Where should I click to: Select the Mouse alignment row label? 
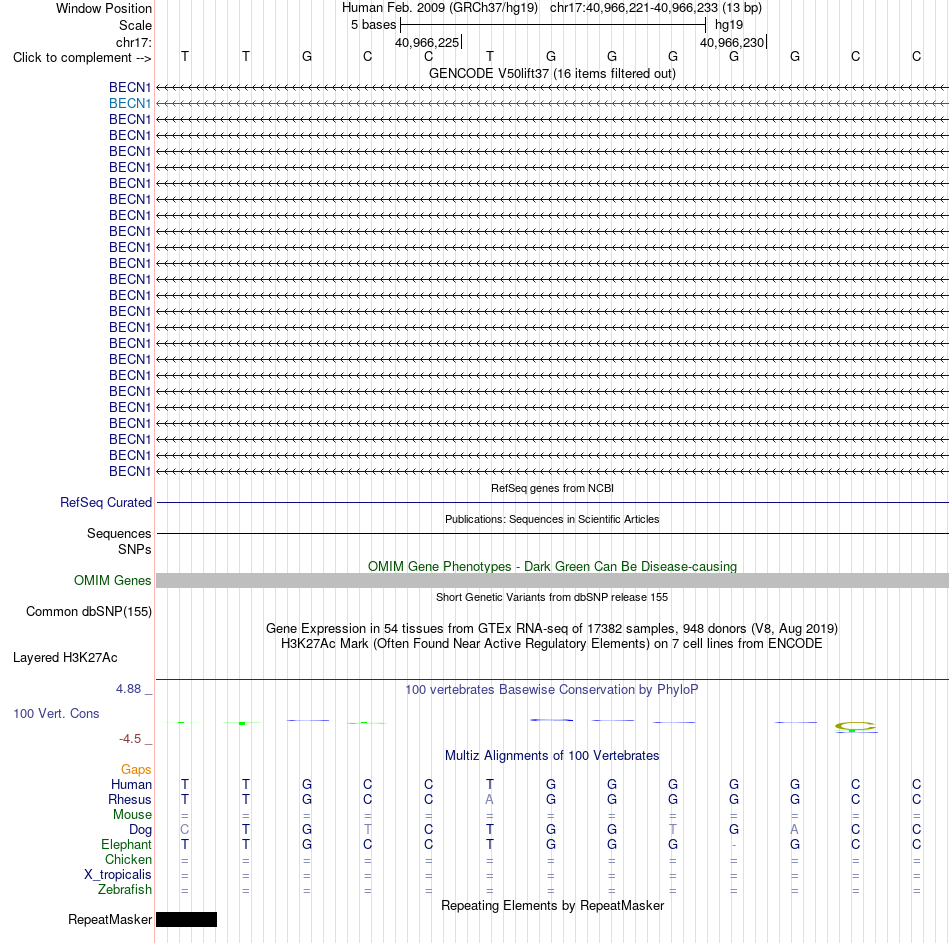tap(132, 815)
